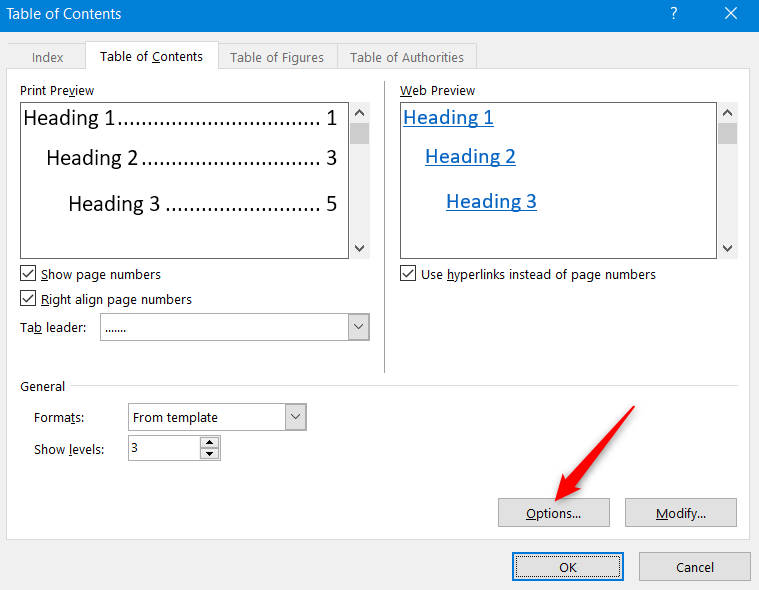The height and width of the screenshot is (590, 759).
Task: Increase Show levels with up arrow
Action: tap(209, 442)
